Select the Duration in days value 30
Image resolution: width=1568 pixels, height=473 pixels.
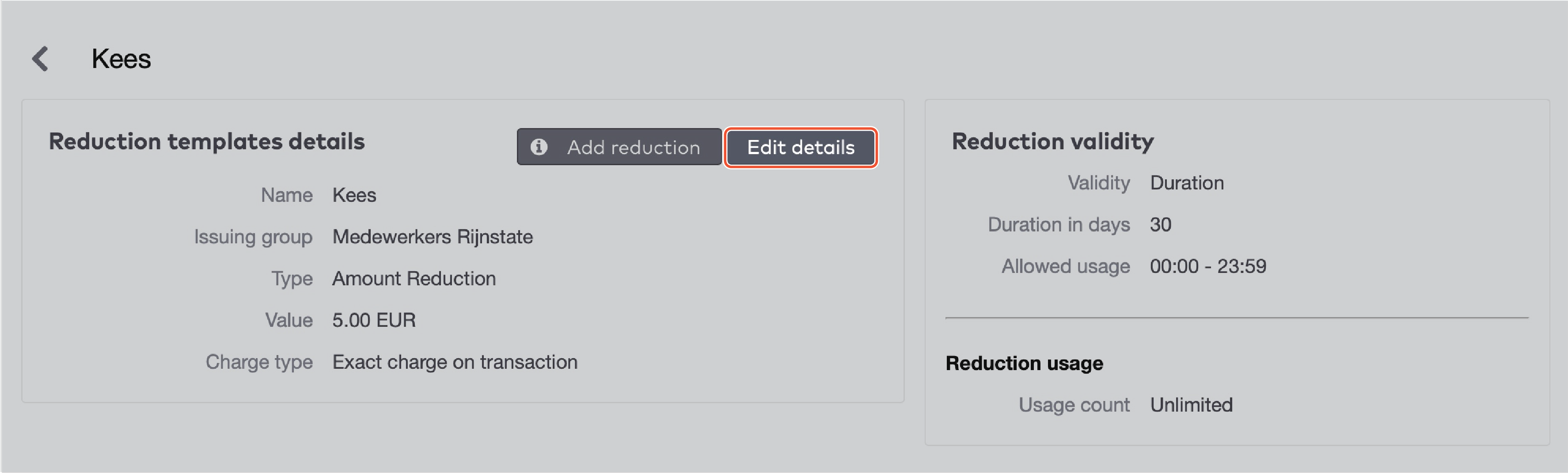coord(1160,224)
